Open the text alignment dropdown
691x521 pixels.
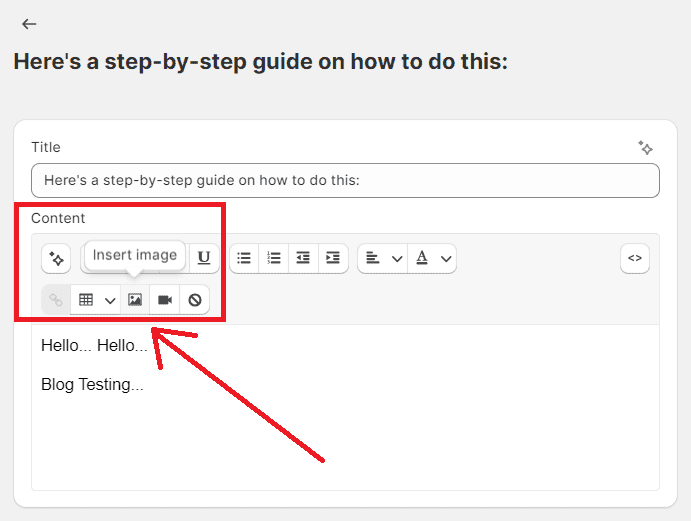pyautogui.click(x=383, y=258)
